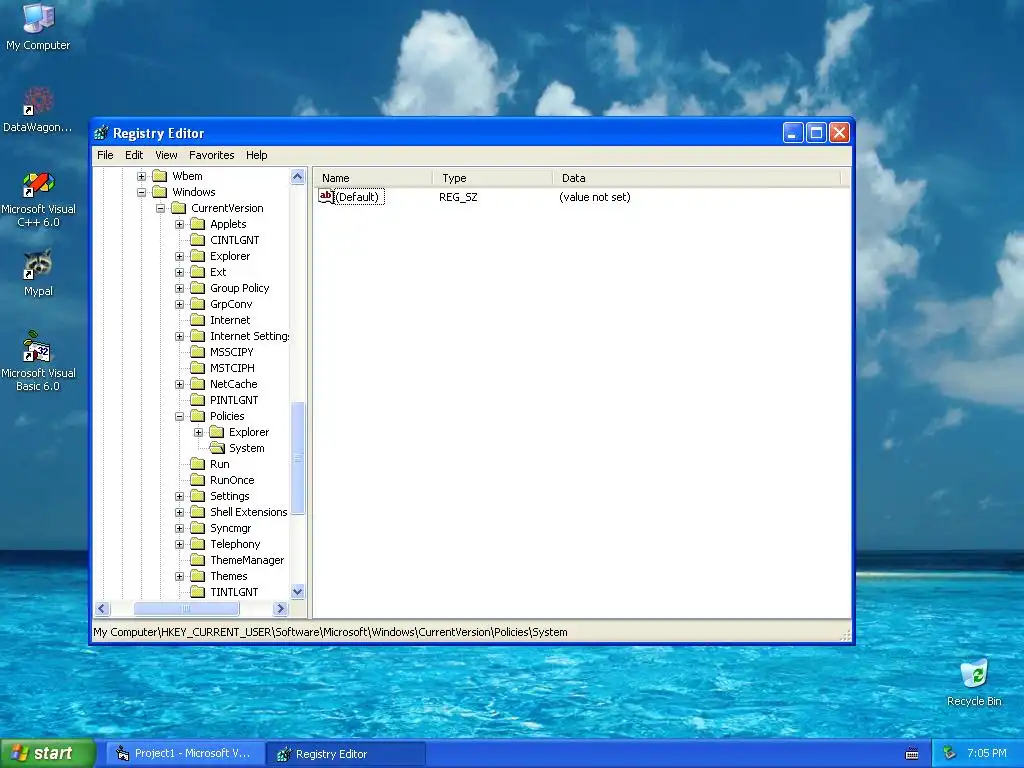Open Microsoft Visual Basic 6.0 shortcut
Screen dimensions: 1024x768
(38, 360)
